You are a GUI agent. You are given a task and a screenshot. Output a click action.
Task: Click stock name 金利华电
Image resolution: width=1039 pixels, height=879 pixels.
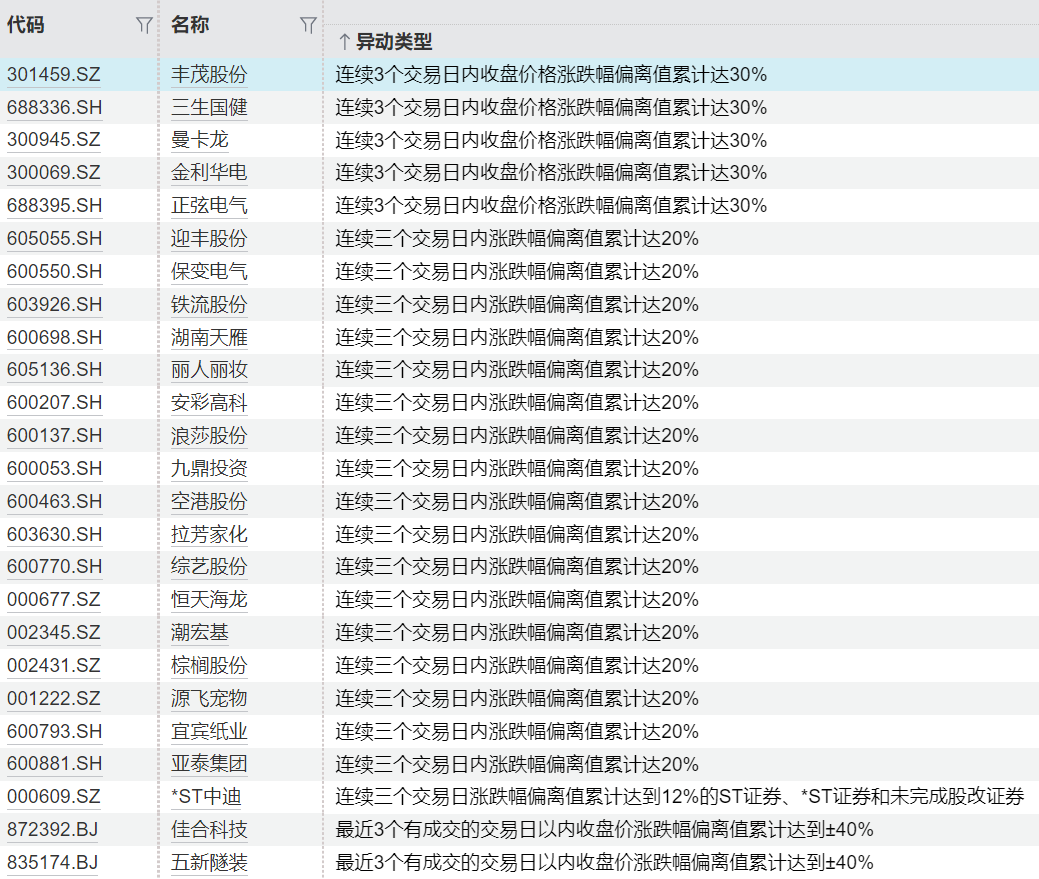pos(209,172)
